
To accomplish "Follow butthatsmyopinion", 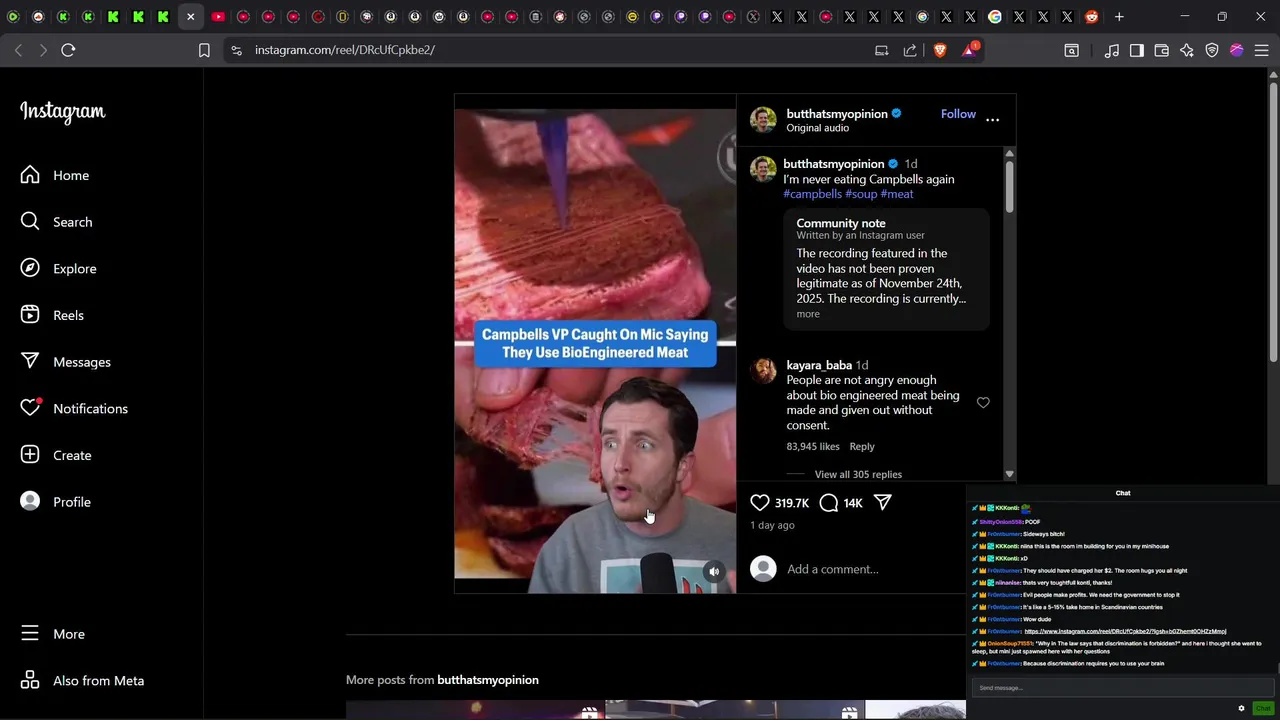I will pyautogui.click(x=958, y=114).
